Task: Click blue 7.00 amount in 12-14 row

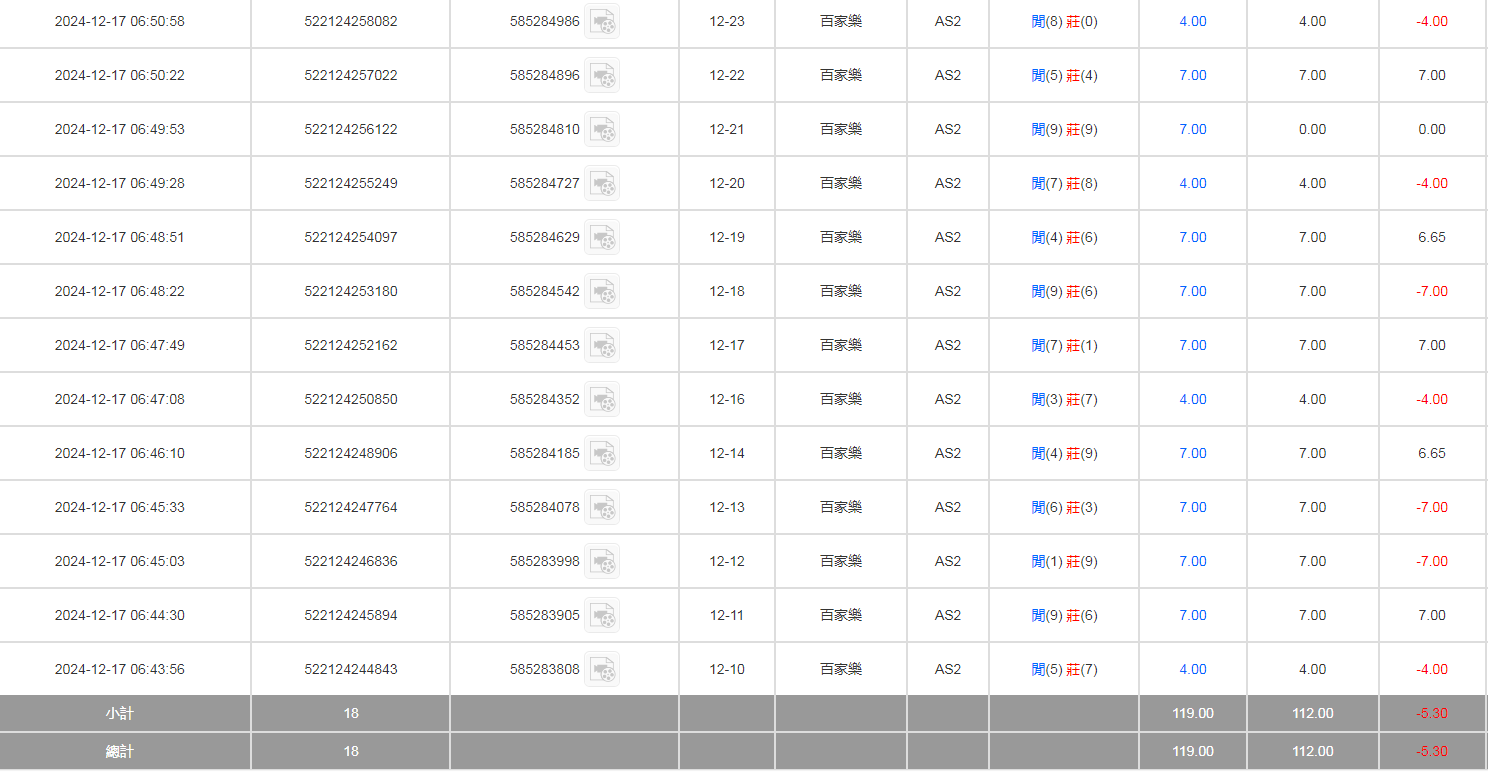Action: [1192, 453]
